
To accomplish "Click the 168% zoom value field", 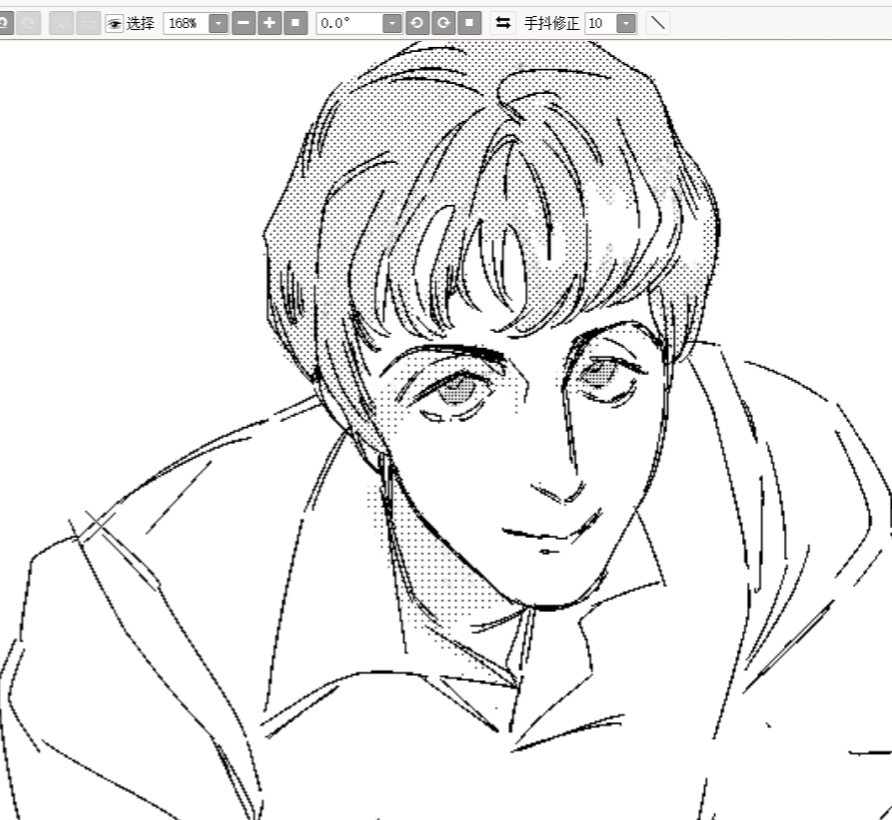I will [185, 23].
